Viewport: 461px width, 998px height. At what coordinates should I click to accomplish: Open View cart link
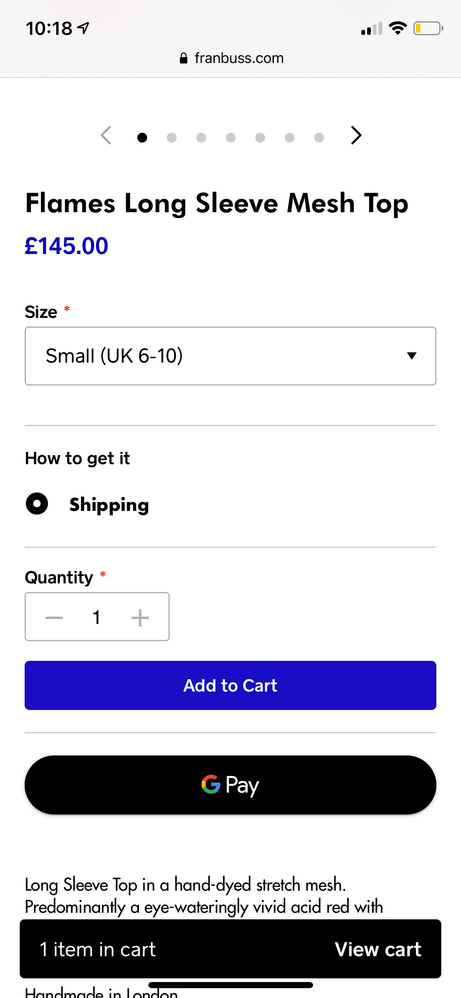click(x=378, y=950)
